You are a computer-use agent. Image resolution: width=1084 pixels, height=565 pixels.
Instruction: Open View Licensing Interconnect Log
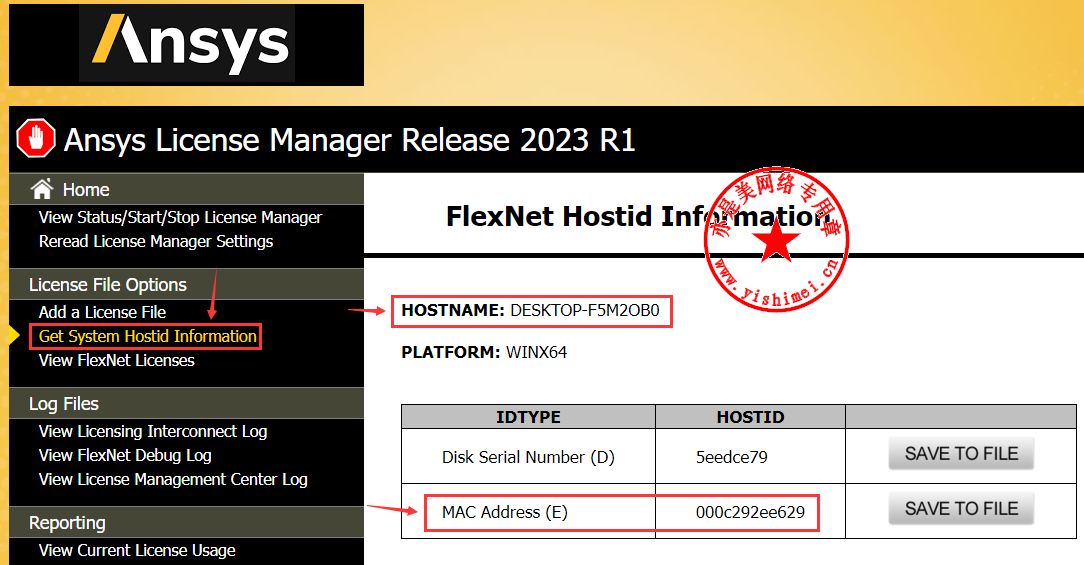(x=153, y=432)
